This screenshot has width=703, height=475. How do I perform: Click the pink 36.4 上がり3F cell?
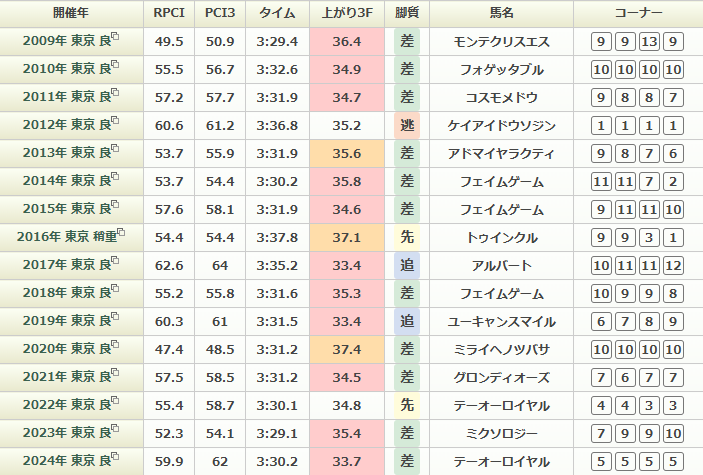[347, 42]
